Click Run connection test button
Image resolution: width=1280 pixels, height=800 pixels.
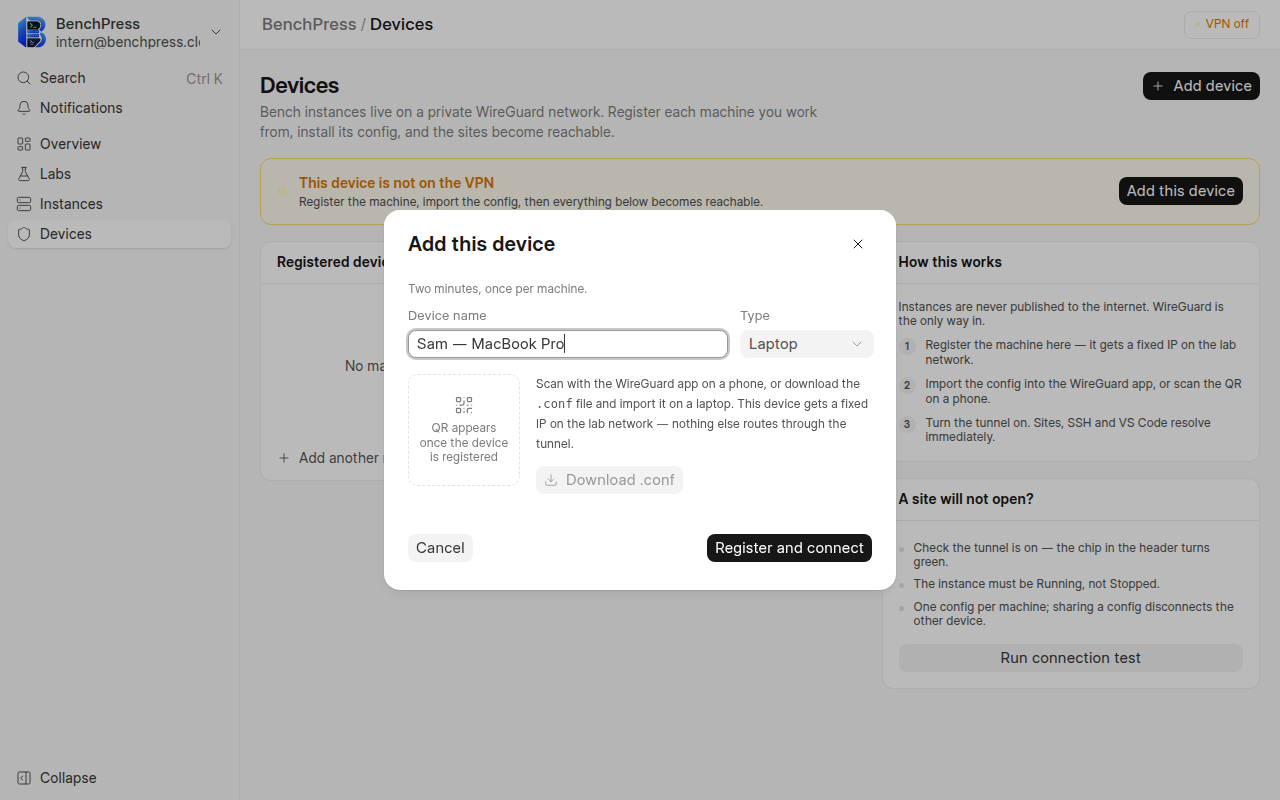click(1071, 658)
